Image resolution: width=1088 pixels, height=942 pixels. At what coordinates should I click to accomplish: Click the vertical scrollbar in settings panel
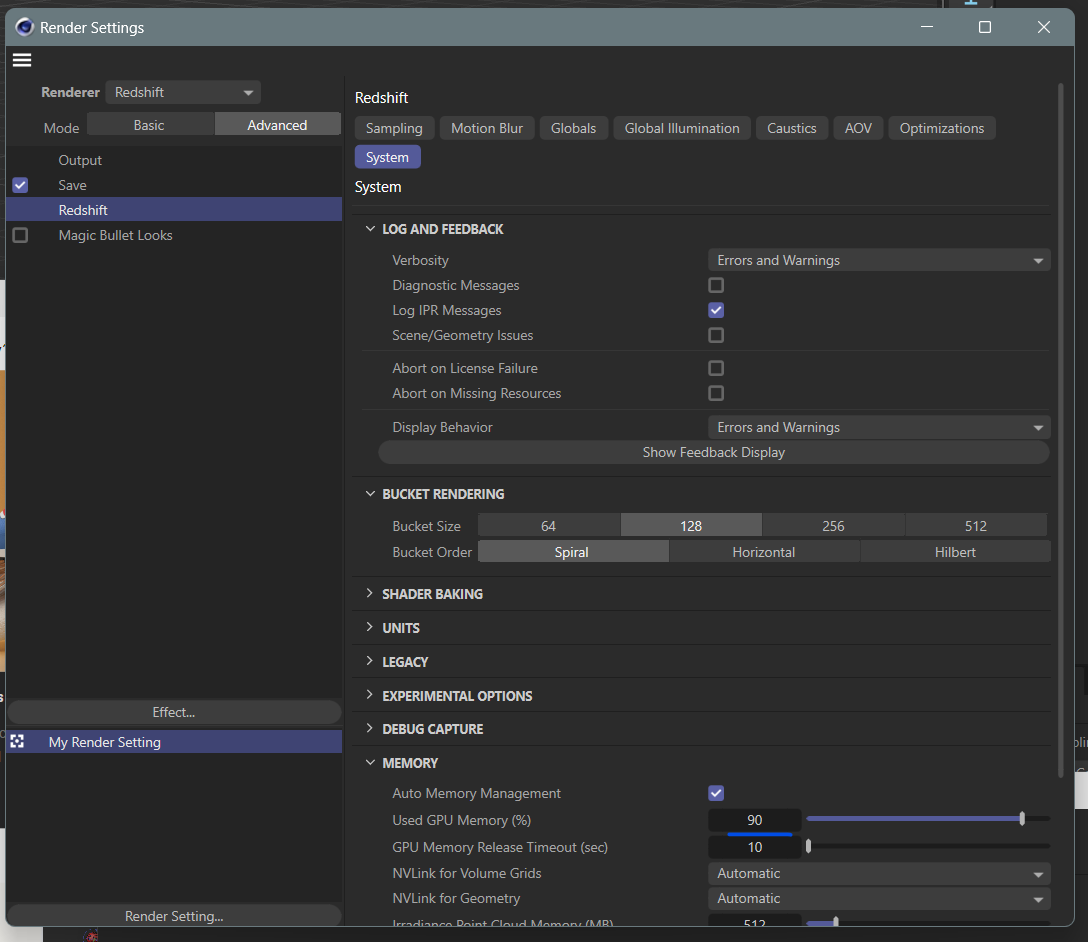point(1060,430)
